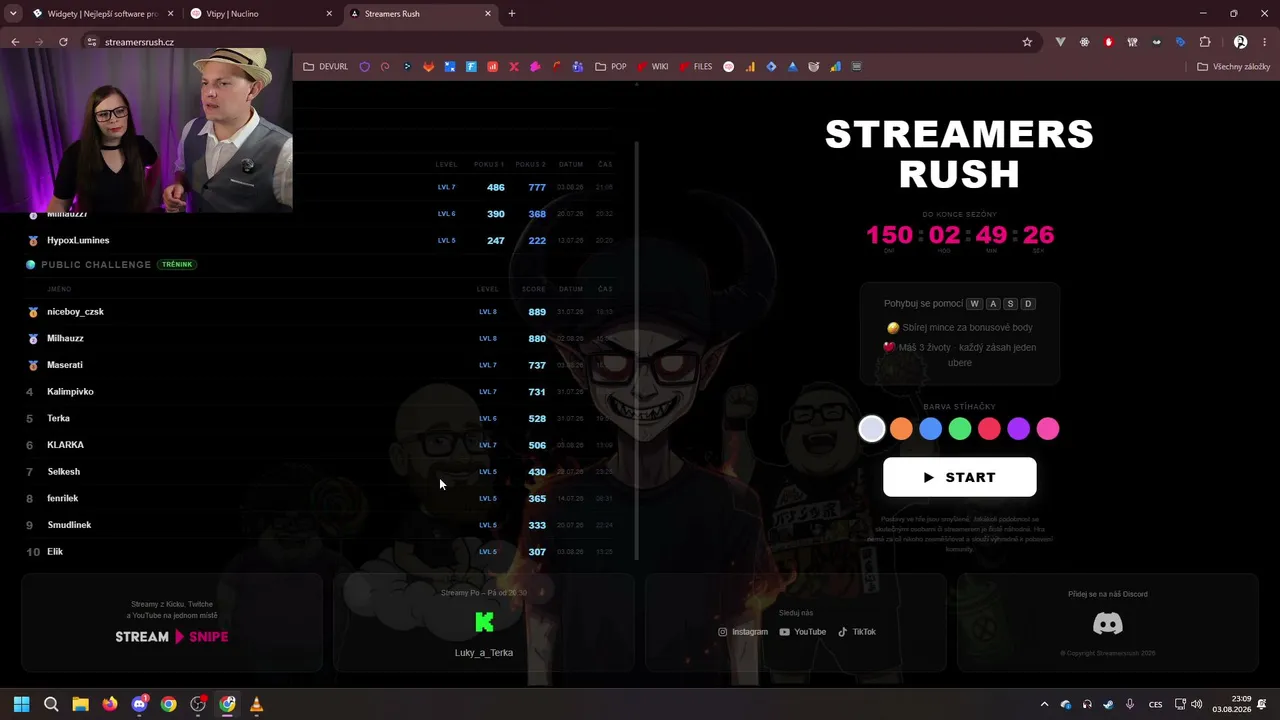This screenshot has height=720, width=1280.
Task: Click the Maserati leaderboard row name
Action: tap(65, 365)
